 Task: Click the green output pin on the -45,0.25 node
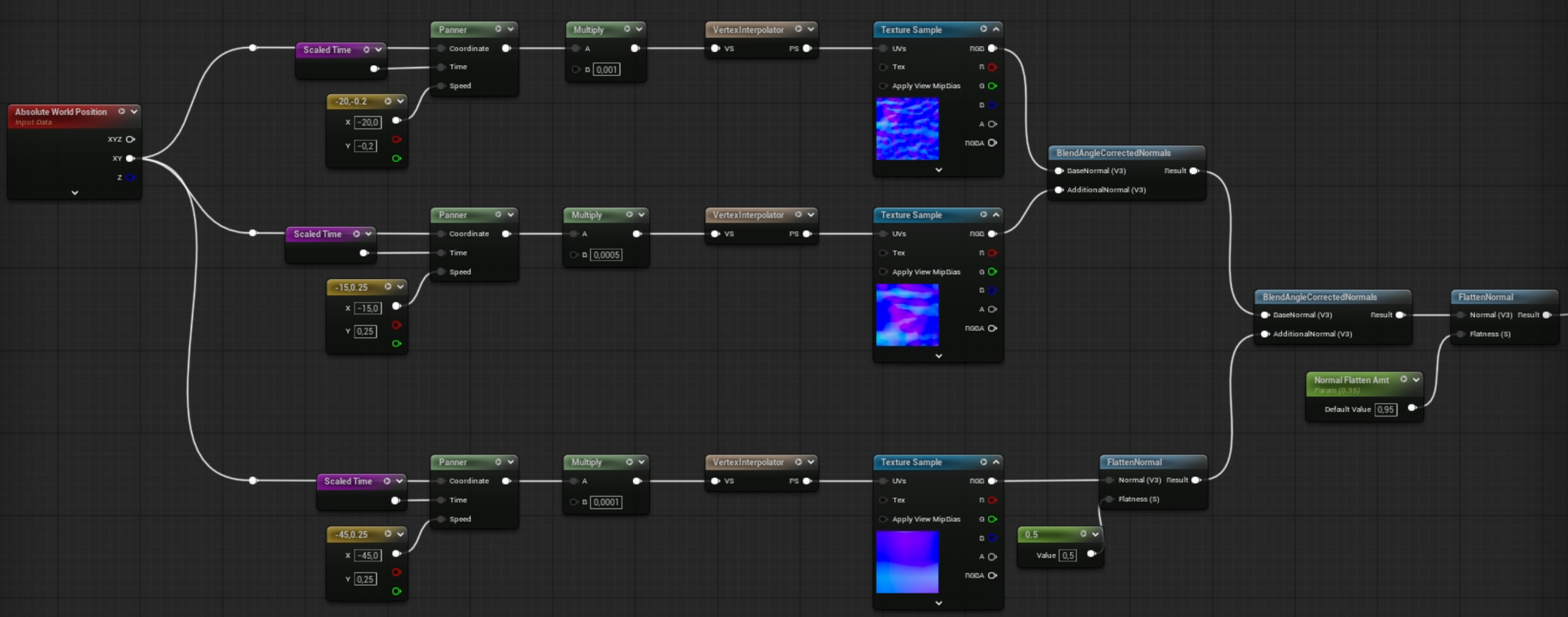[397, 591]
